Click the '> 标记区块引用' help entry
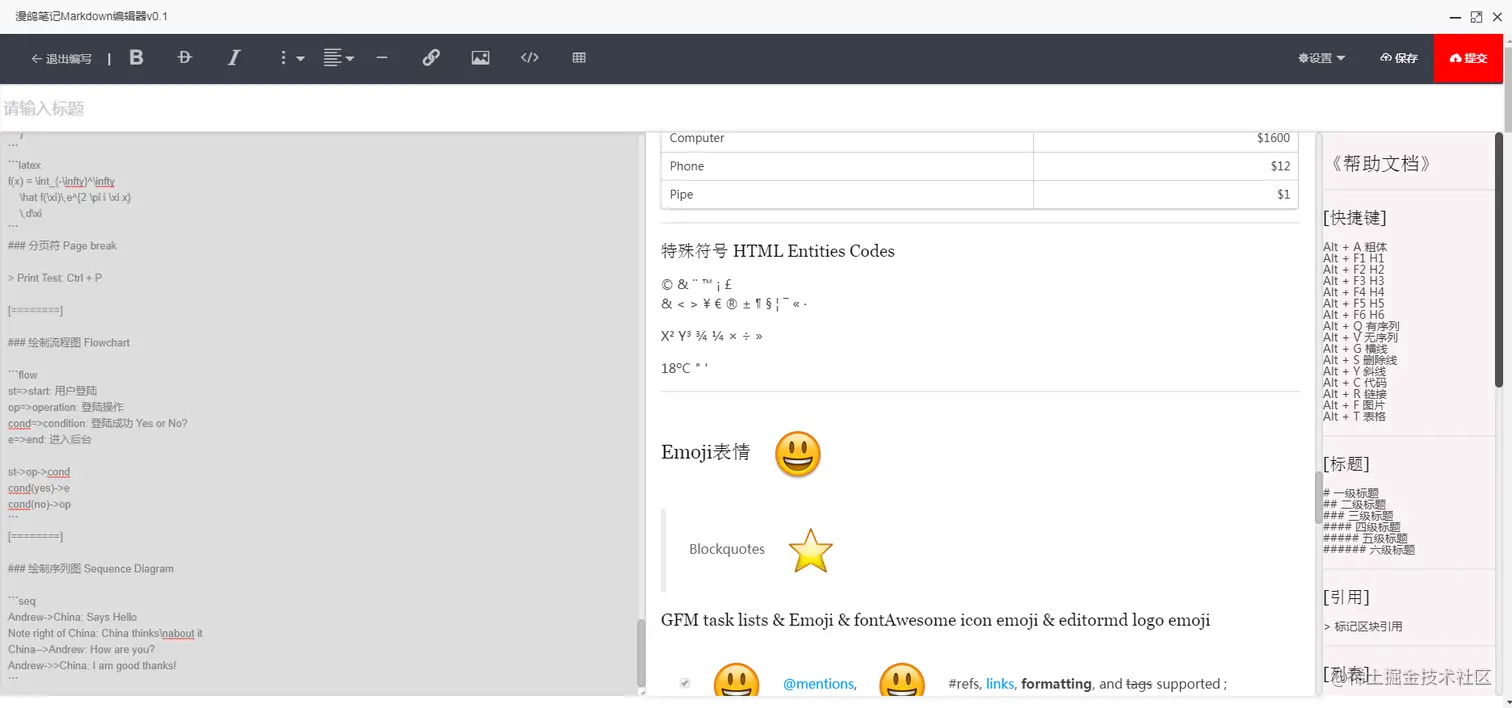 pos(1363,626)
